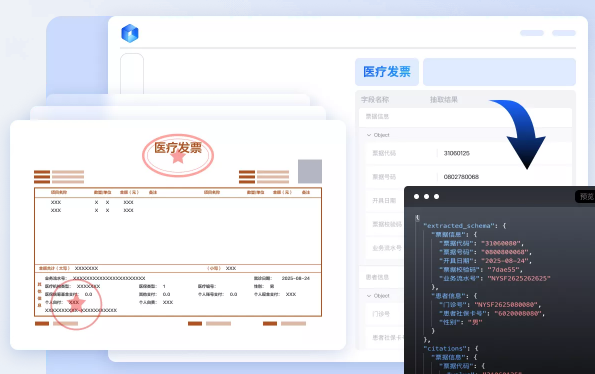Click the "citations" key in JSON
Screen dimensions: 595x374
(x=444, y=349)
